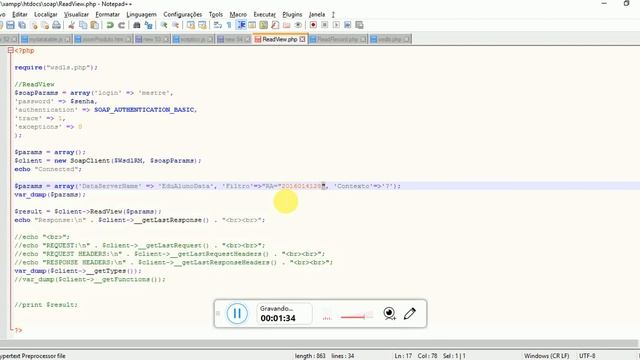This screenshot has width=640, height=360.
Task: Click the require("wsdls.php") code line
Action: click(x=56, y=67)
